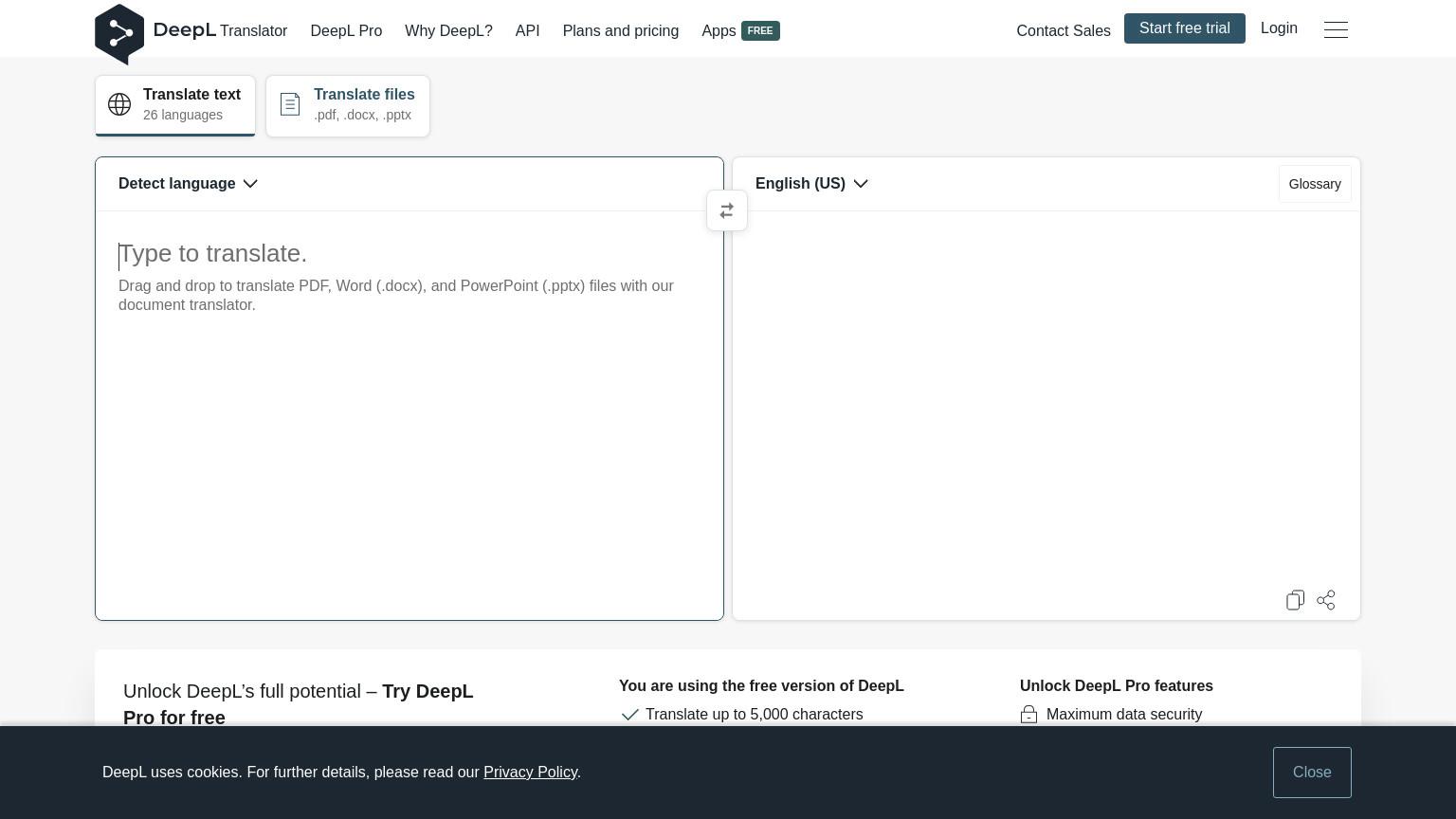Viewport: 1456px width, 819px height.
Task: Swap source and target languages
Action: [x=727, y=210]
